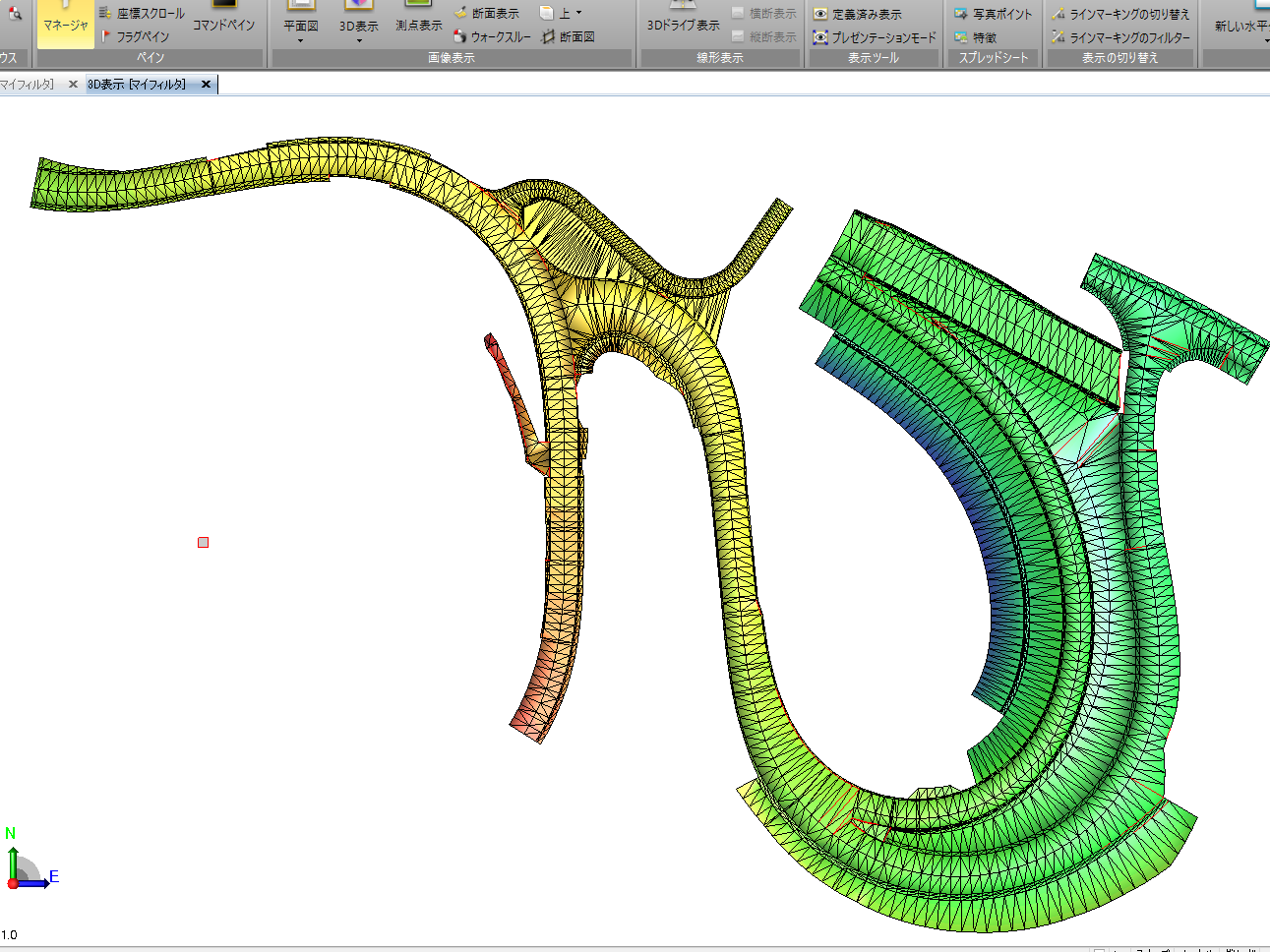1270x952 pixels.
Task: Click the ラインマーキングのフィルター icon
Action: (x=1058, y=37)
